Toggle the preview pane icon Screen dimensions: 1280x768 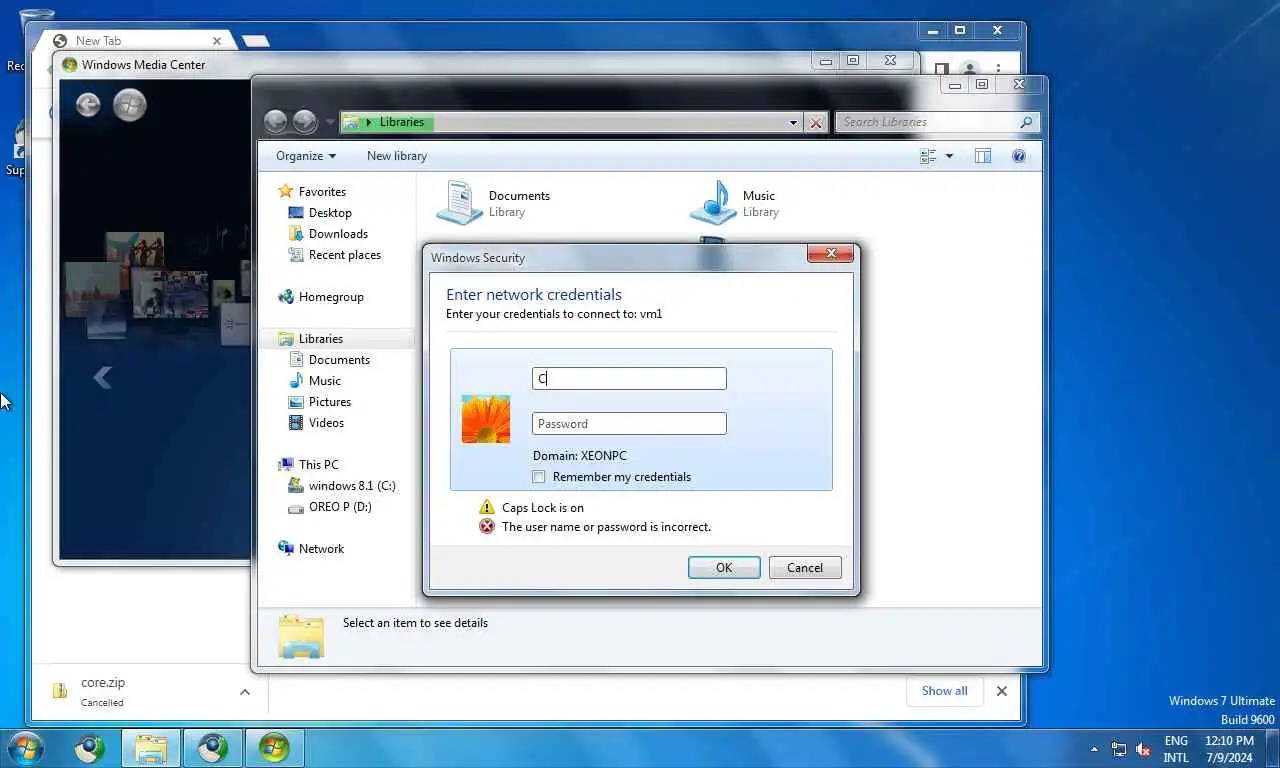coord(983,156)
